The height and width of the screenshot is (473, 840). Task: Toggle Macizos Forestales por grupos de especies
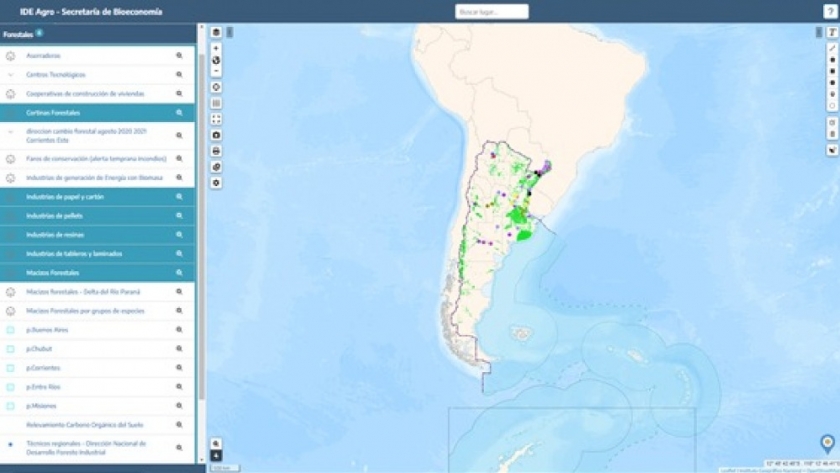click(x=10, y=311)
